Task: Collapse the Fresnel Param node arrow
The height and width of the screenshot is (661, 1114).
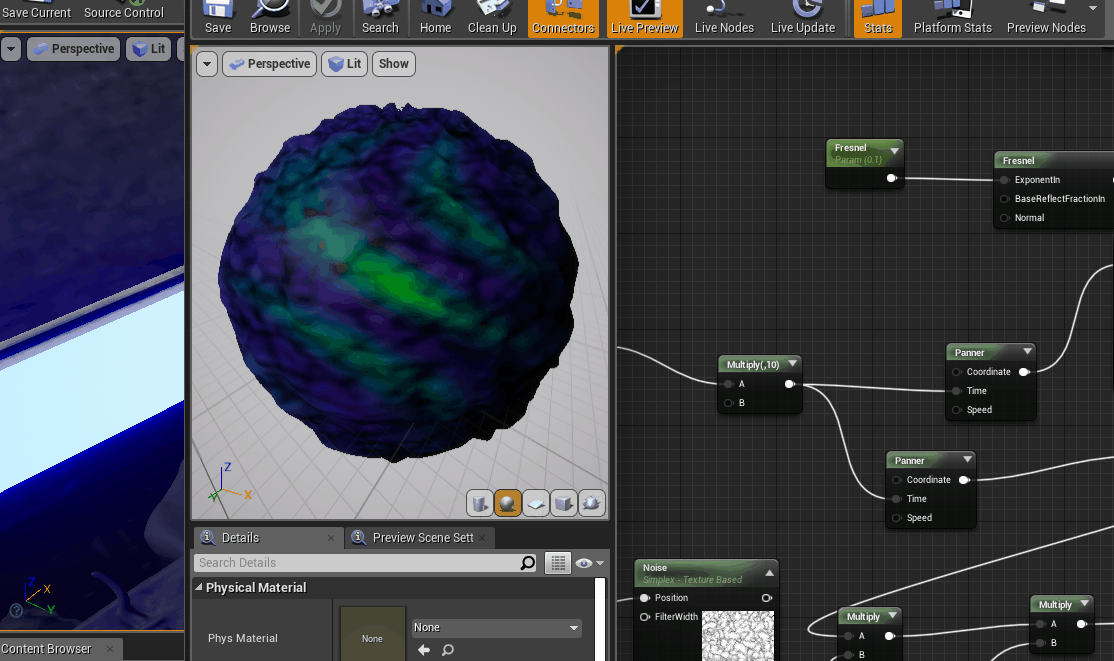Action: point(894,151)
